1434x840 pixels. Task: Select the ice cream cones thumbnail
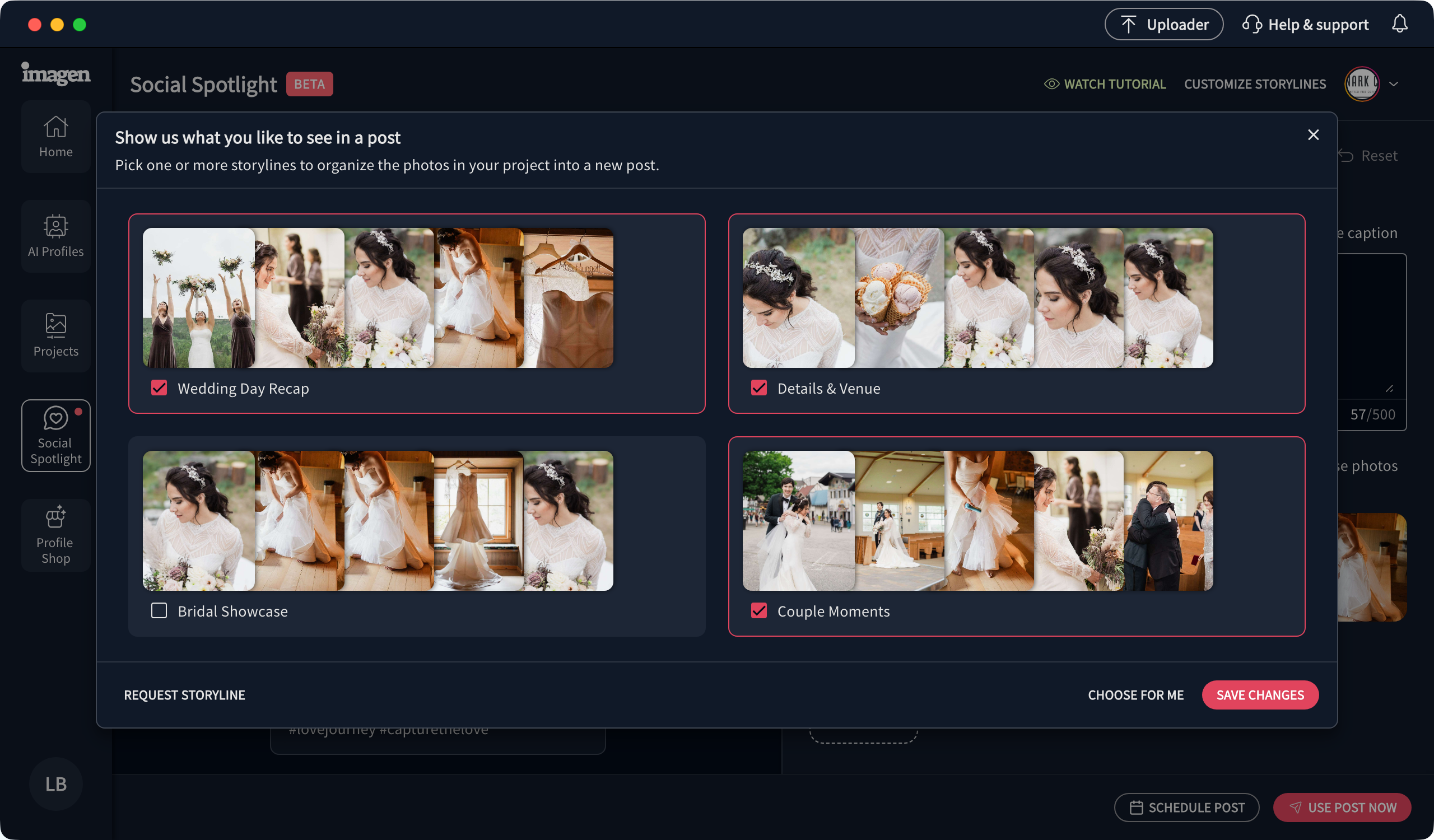(x=899, y=297)
